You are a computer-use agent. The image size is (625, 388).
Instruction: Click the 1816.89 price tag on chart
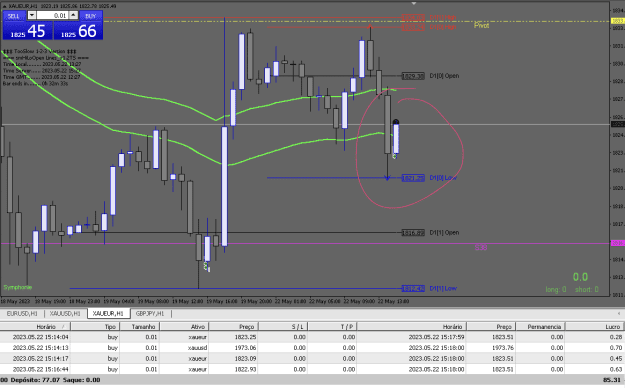[x=413, y=232]
